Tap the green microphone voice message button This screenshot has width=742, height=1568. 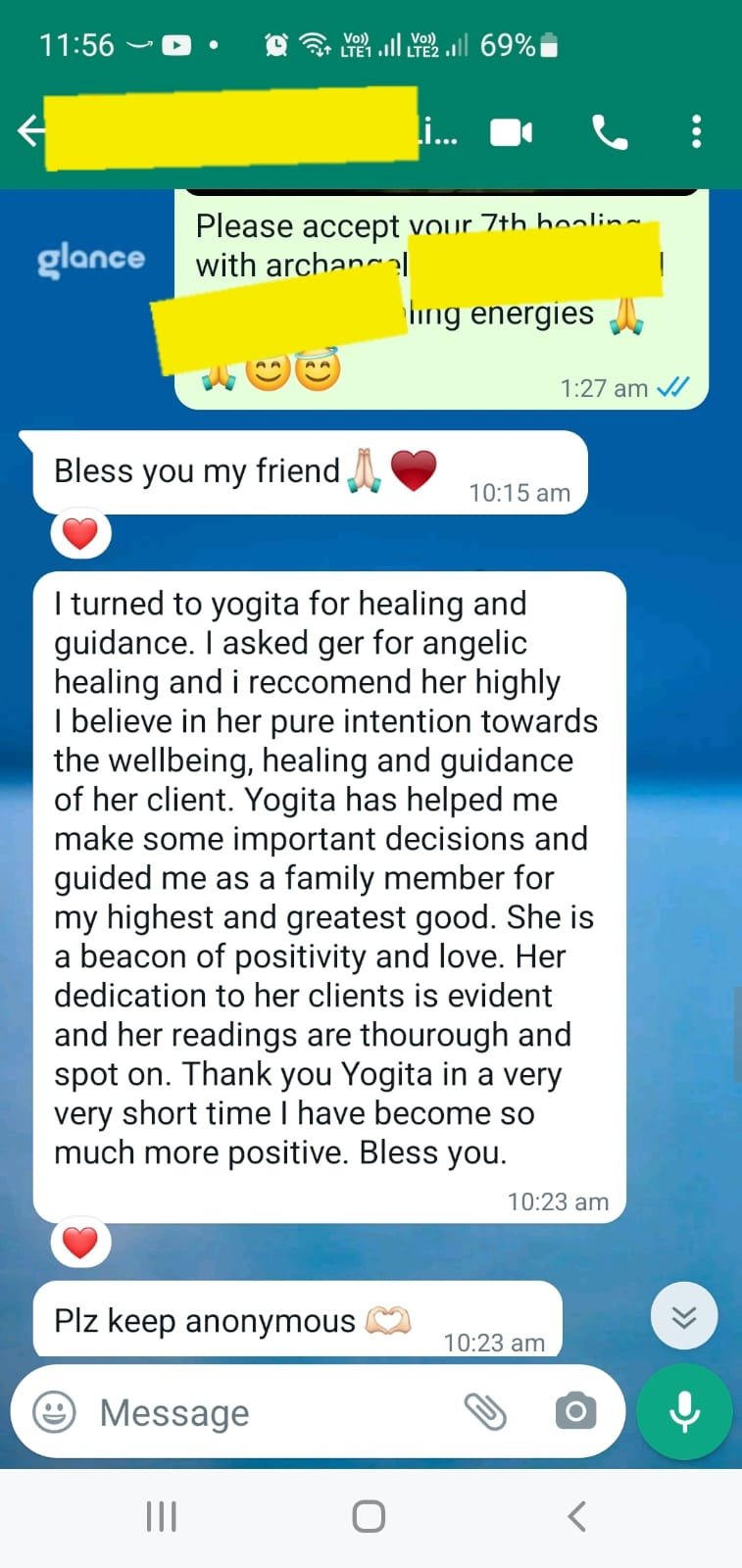(x=684, y=1411)
